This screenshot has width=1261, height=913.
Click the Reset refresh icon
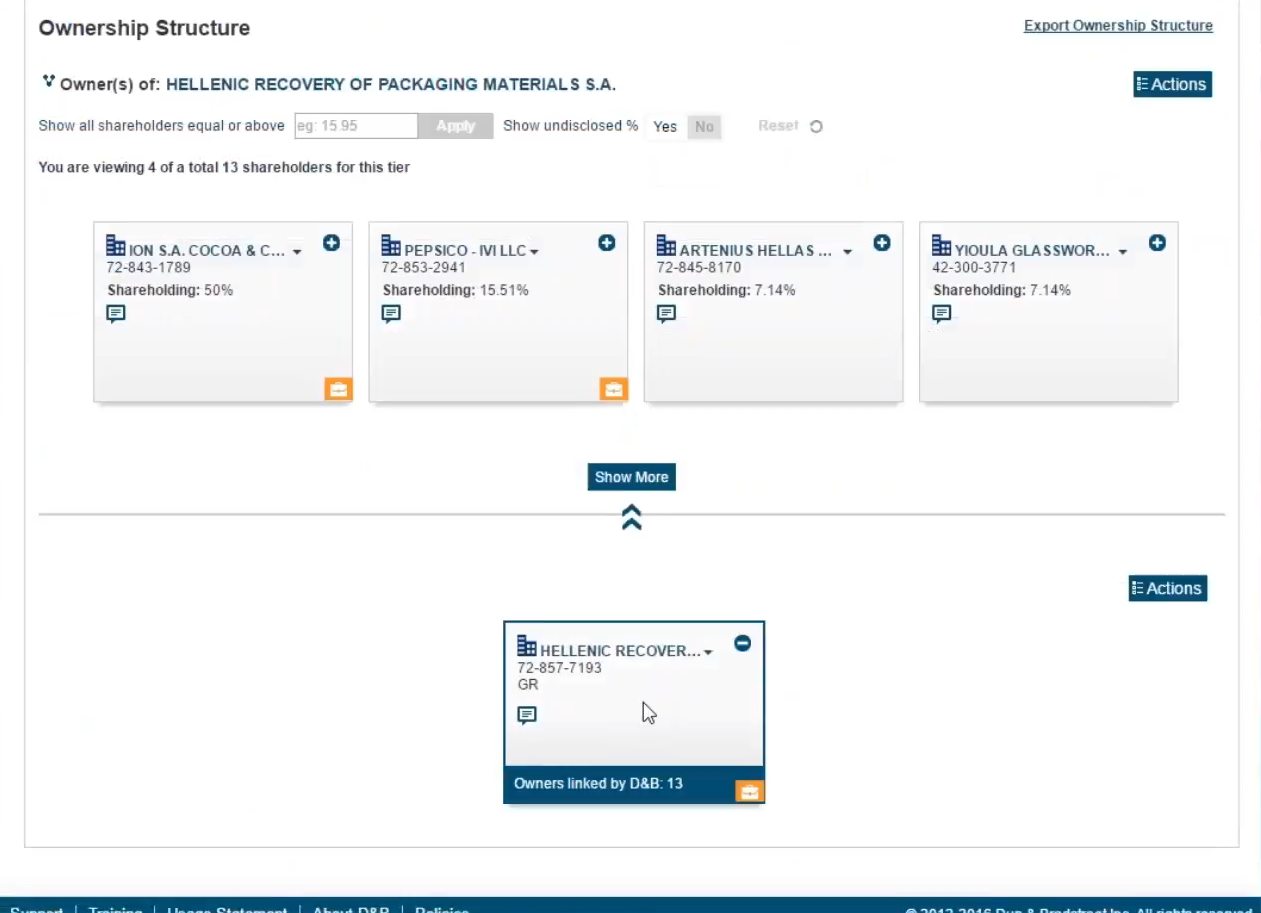click(x=816, y=127)
